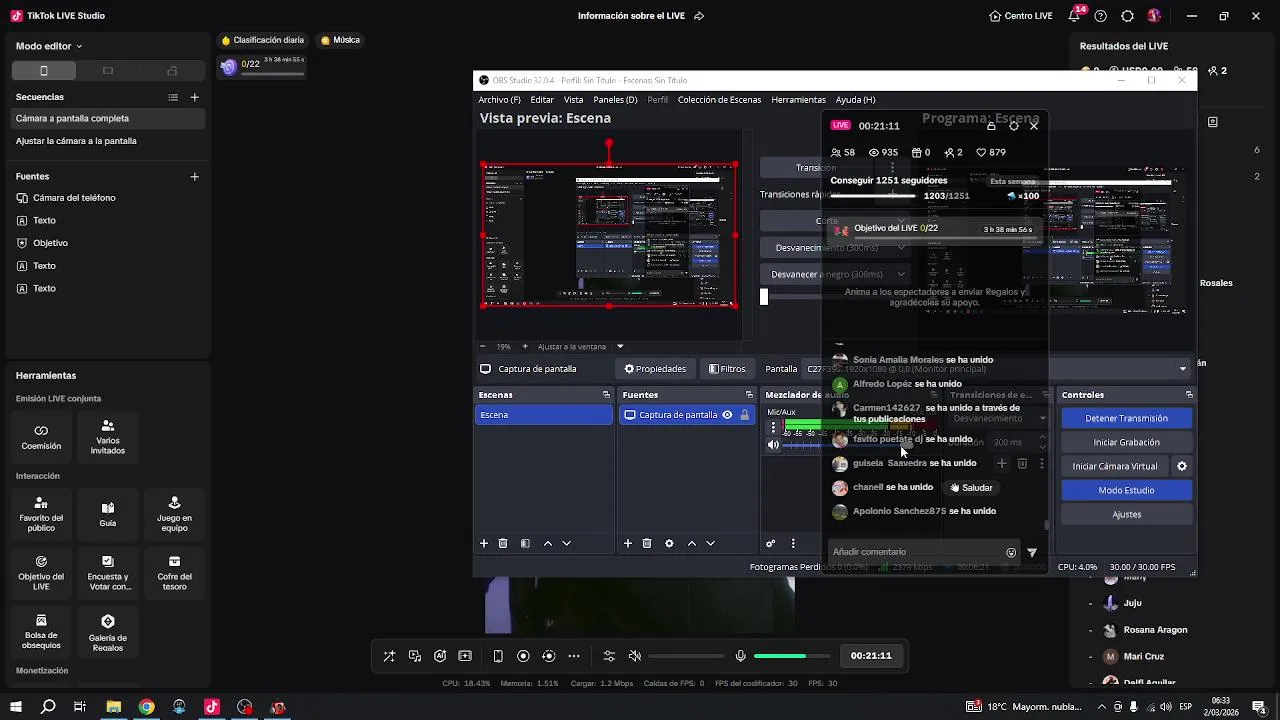The image size is (1280, 720).
Task: Add a new source in Fuentes
Action: [194, 177]
